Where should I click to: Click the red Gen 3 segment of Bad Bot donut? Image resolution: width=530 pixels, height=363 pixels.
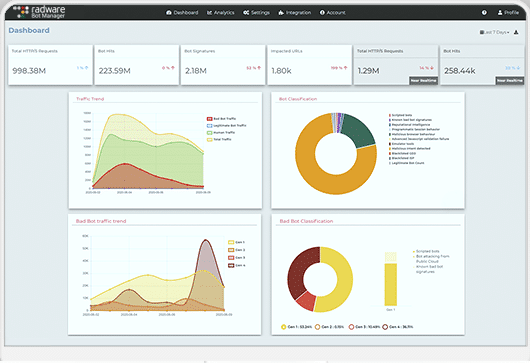coord(306,300)
